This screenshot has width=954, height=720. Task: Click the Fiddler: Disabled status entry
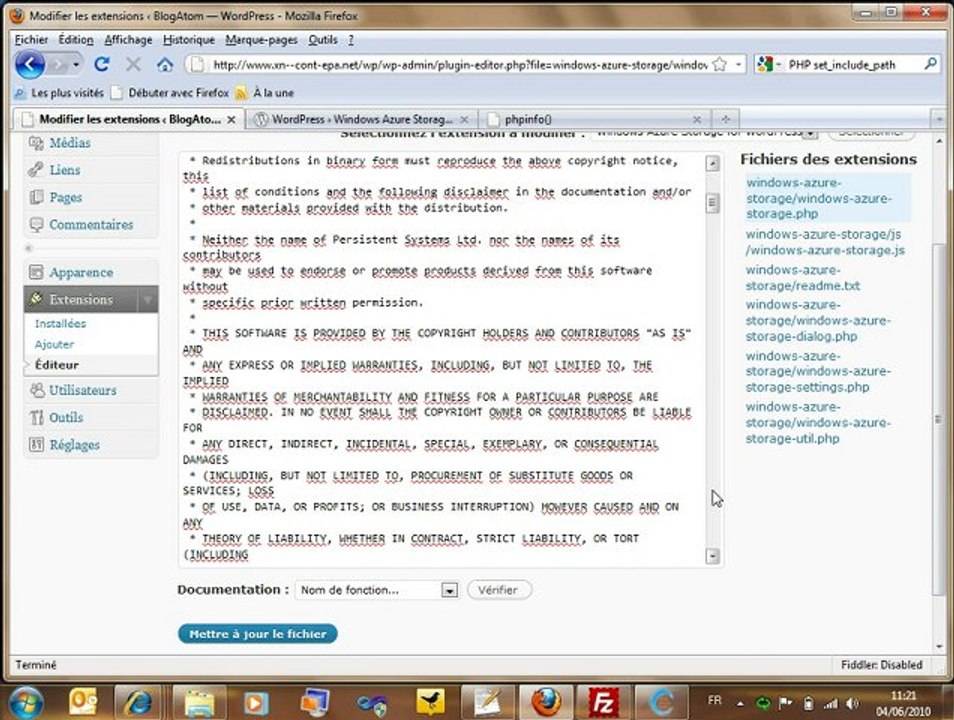click(882, 665)
